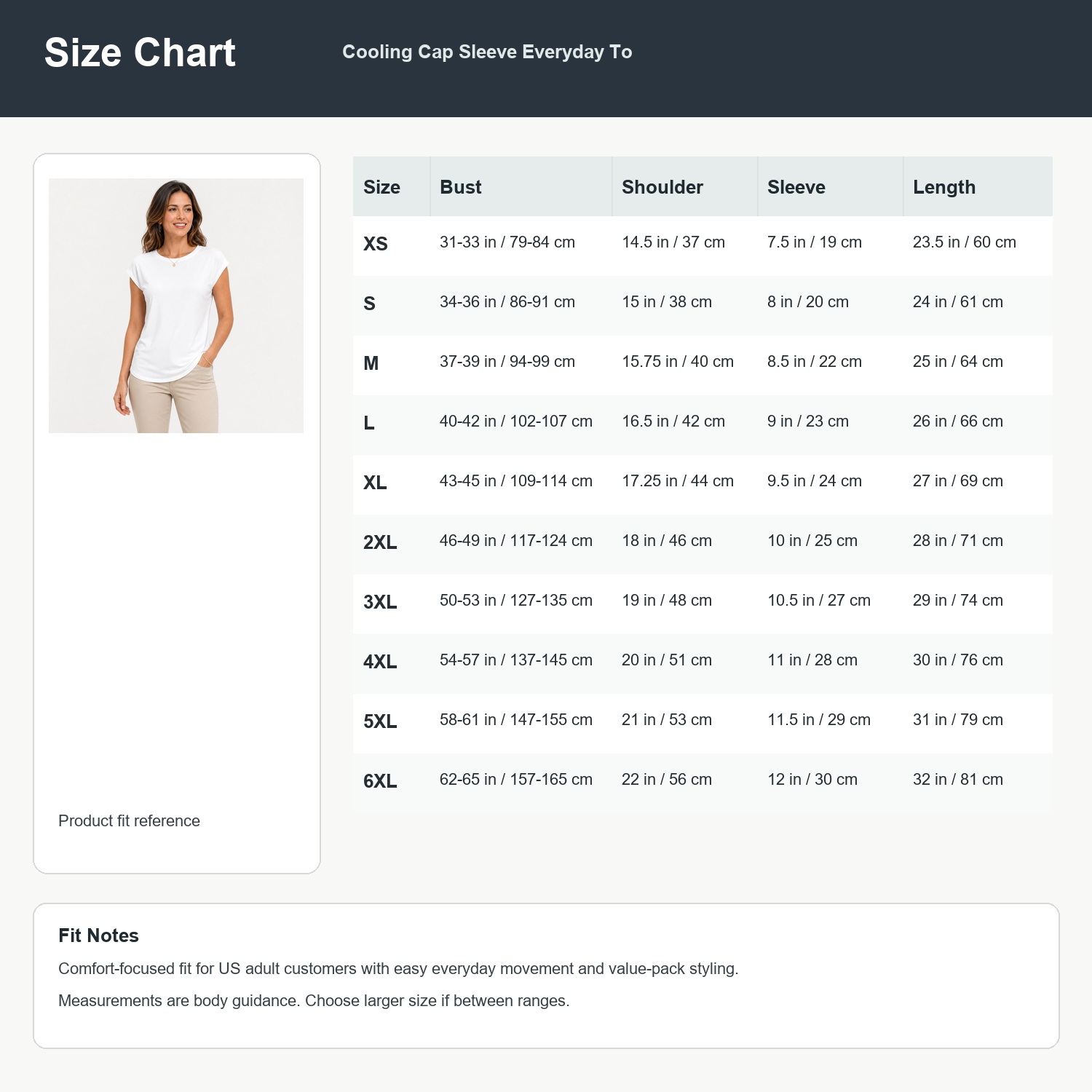Screen dimensions: 1092x1092
Task: Select the XL size row label
Action: pyautogui.click(x=375, y=483)
